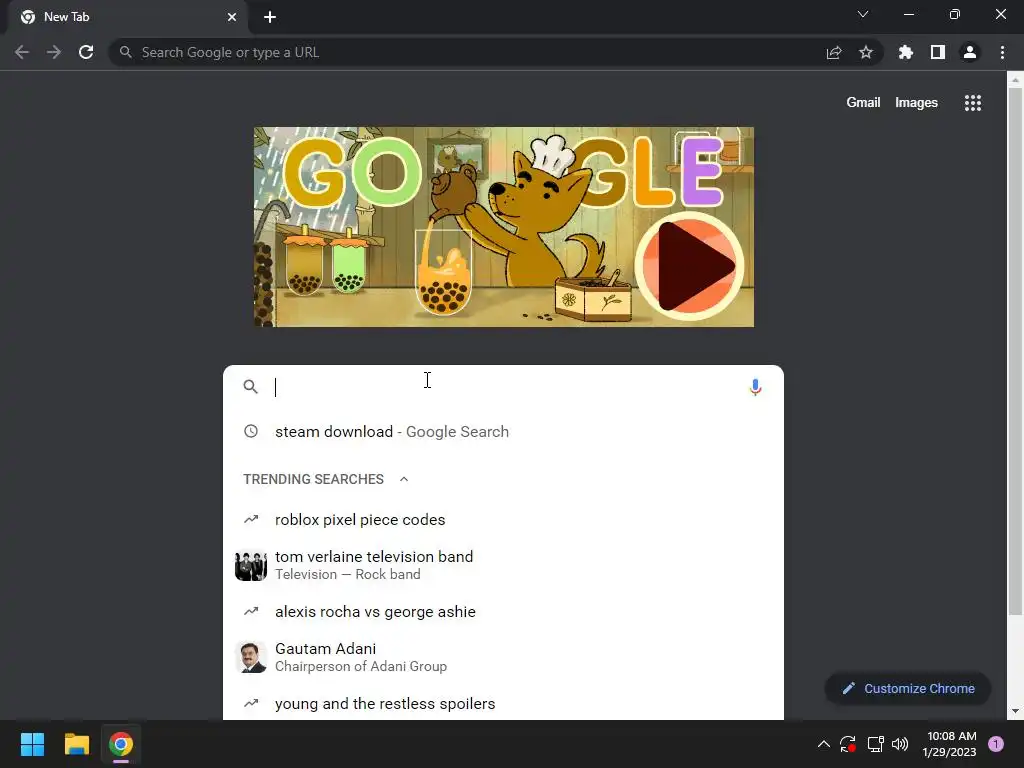Start voice search with the microphone icon
This screenshot has width=1024, height=768.
tap(755, 387)
